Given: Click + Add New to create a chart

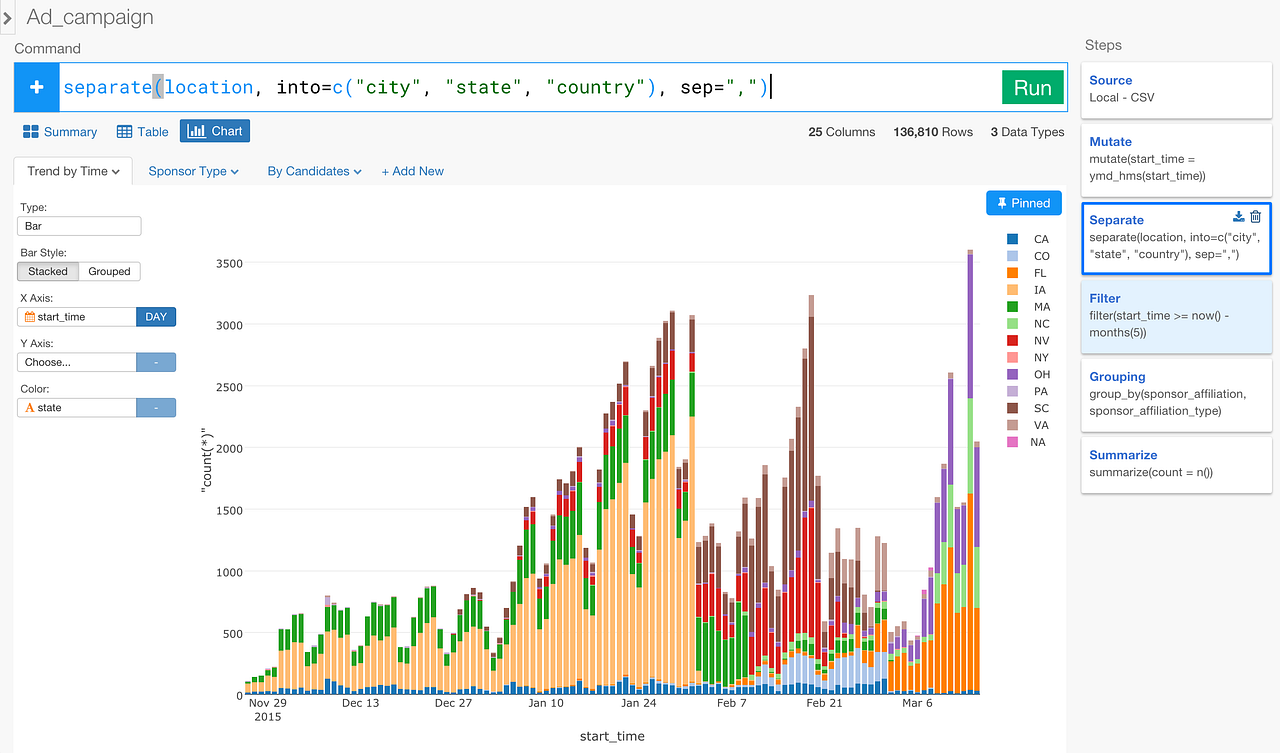Looking at the screenshot, I should pos(412,171).
